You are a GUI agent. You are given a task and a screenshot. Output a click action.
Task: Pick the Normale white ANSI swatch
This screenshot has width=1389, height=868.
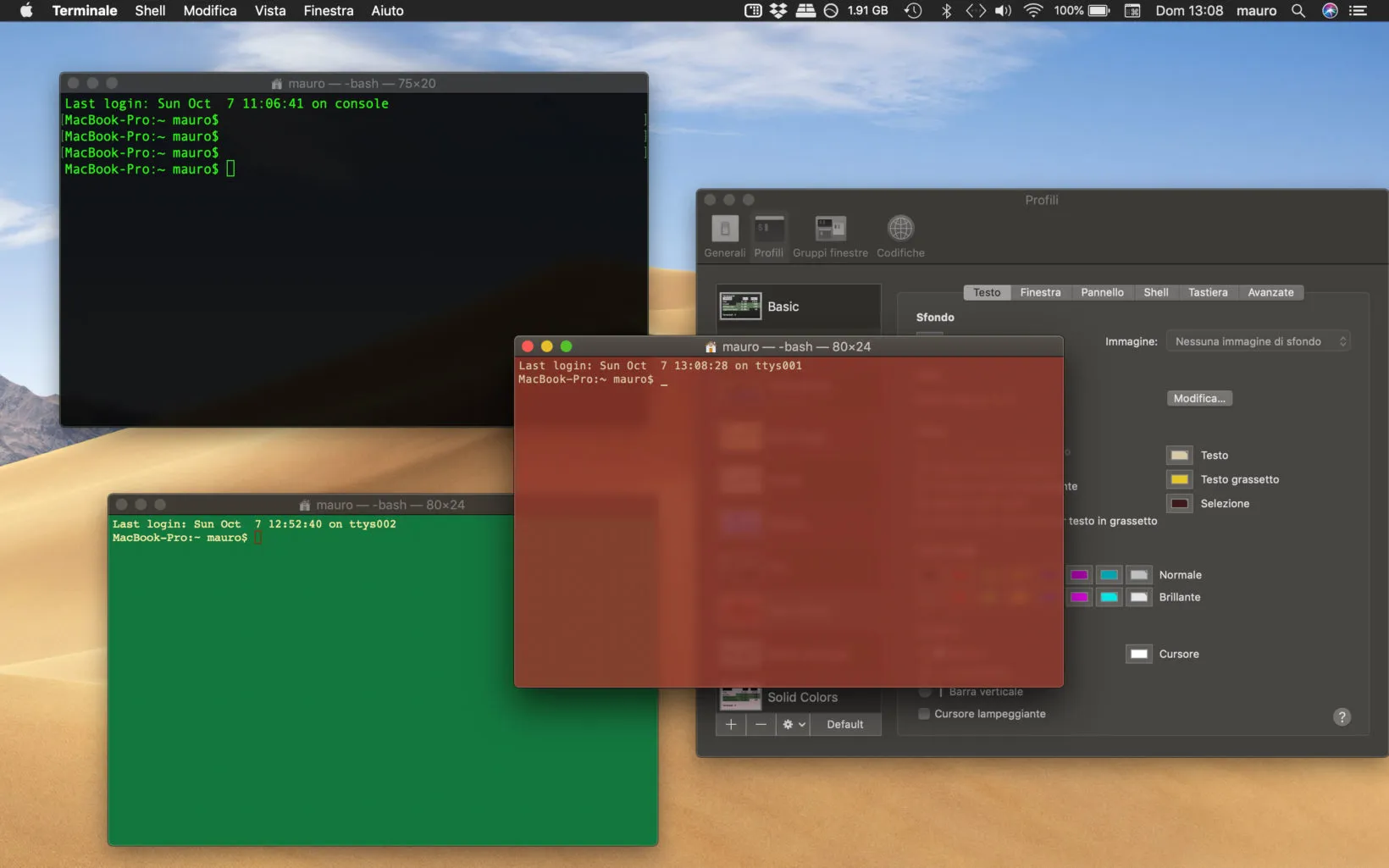coord(1139,575)
